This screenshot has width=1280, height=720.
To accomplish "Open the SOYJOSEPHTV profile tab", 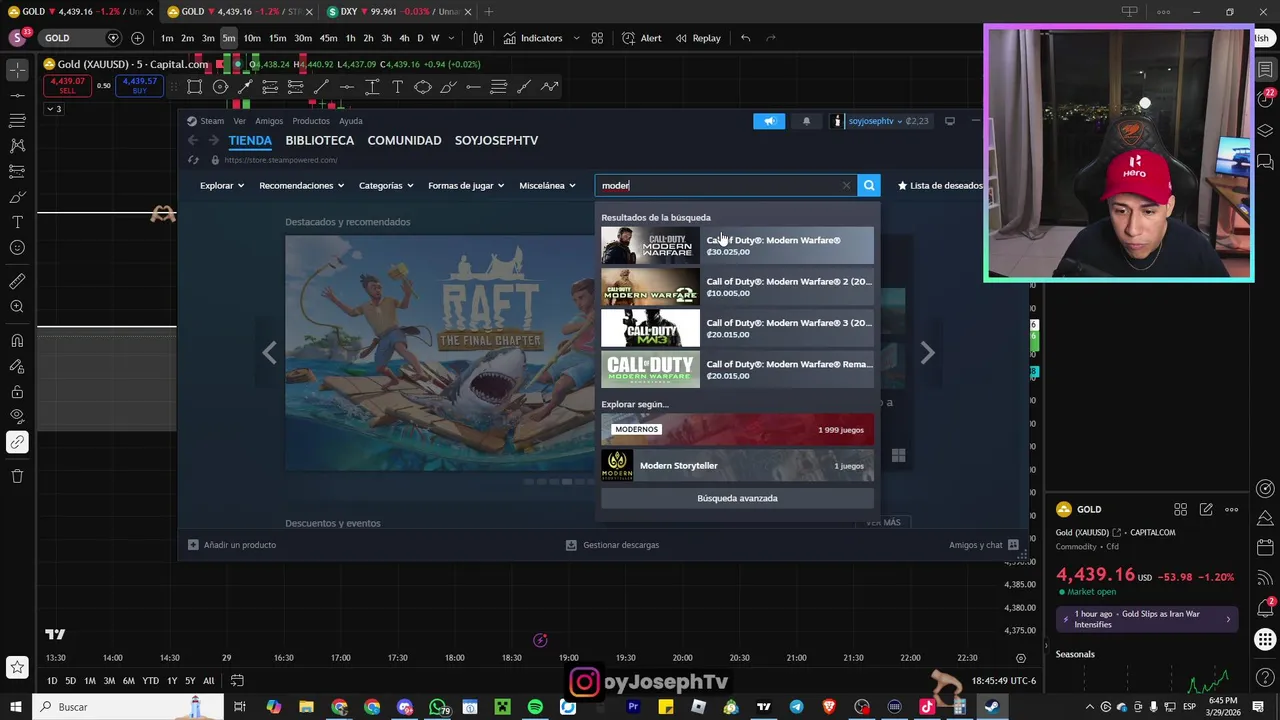I will pos(496,140).
